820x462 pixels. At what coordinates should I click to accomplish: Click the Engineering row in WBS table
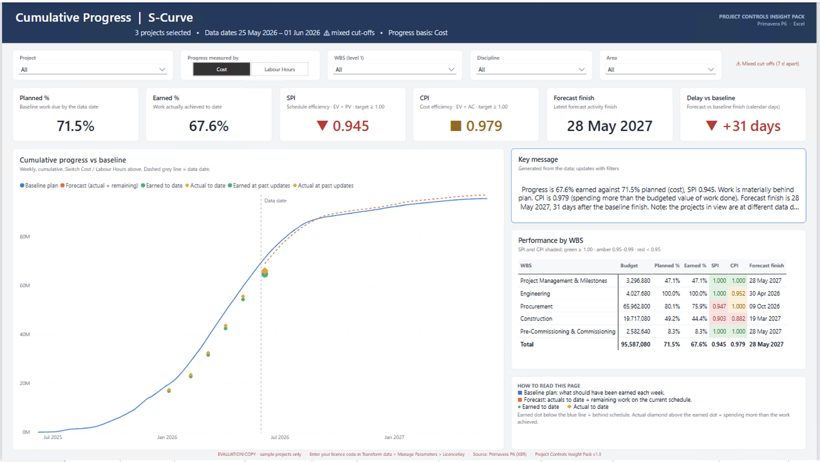(x=652, y=294)
